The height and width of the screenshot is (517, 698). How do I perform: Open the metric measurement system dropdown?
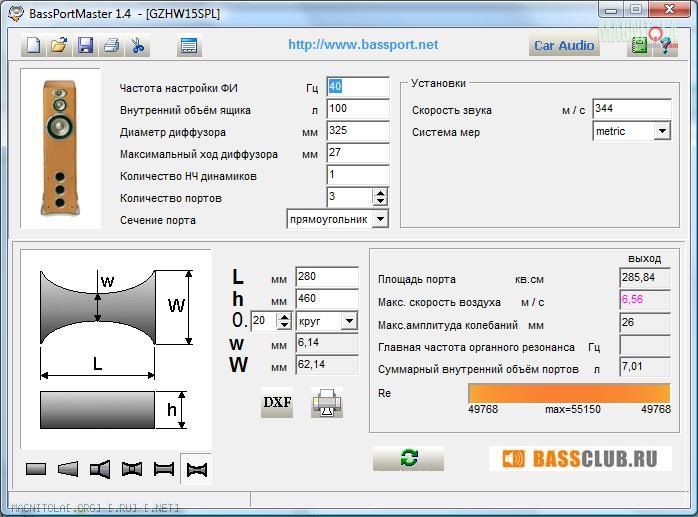(x=662, y=131)
